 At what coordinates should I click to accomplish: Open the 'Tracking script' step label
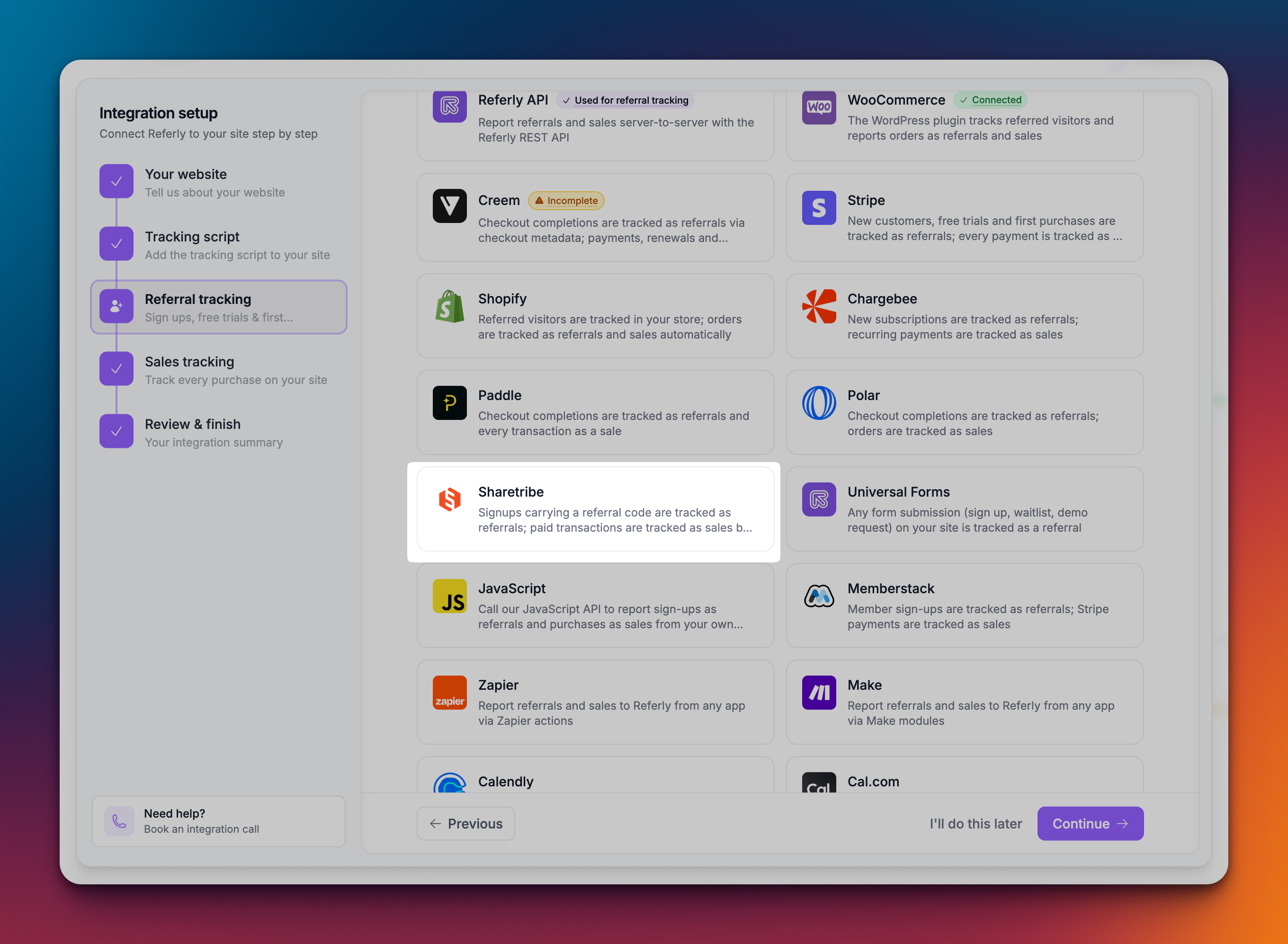tap(192, 237)
